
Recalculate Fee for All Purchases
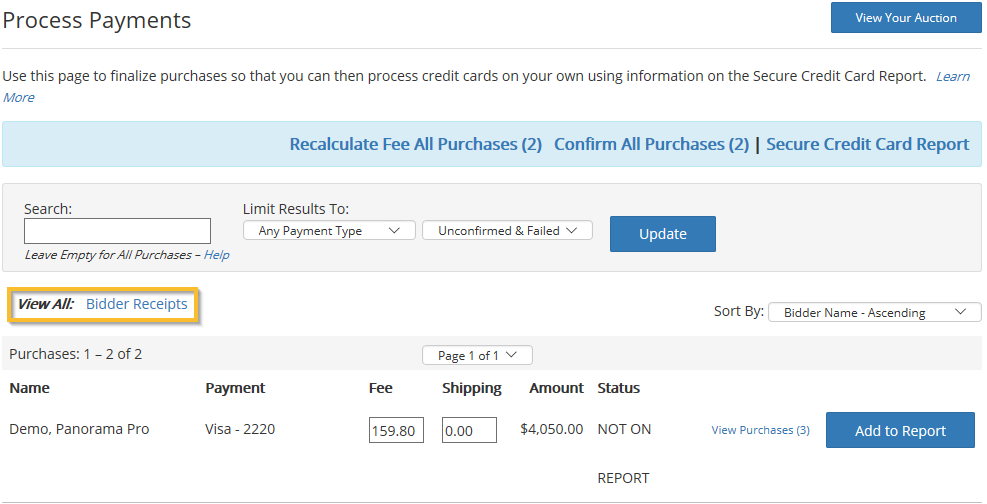pyautogui.click(x=415, y=144)
